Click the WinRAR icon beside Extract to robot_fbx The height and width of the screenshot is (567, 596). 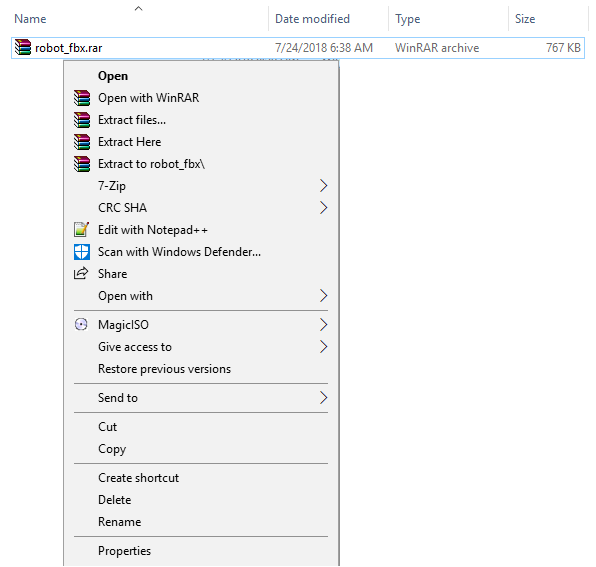pyautogui.click(x=82, y=164)
